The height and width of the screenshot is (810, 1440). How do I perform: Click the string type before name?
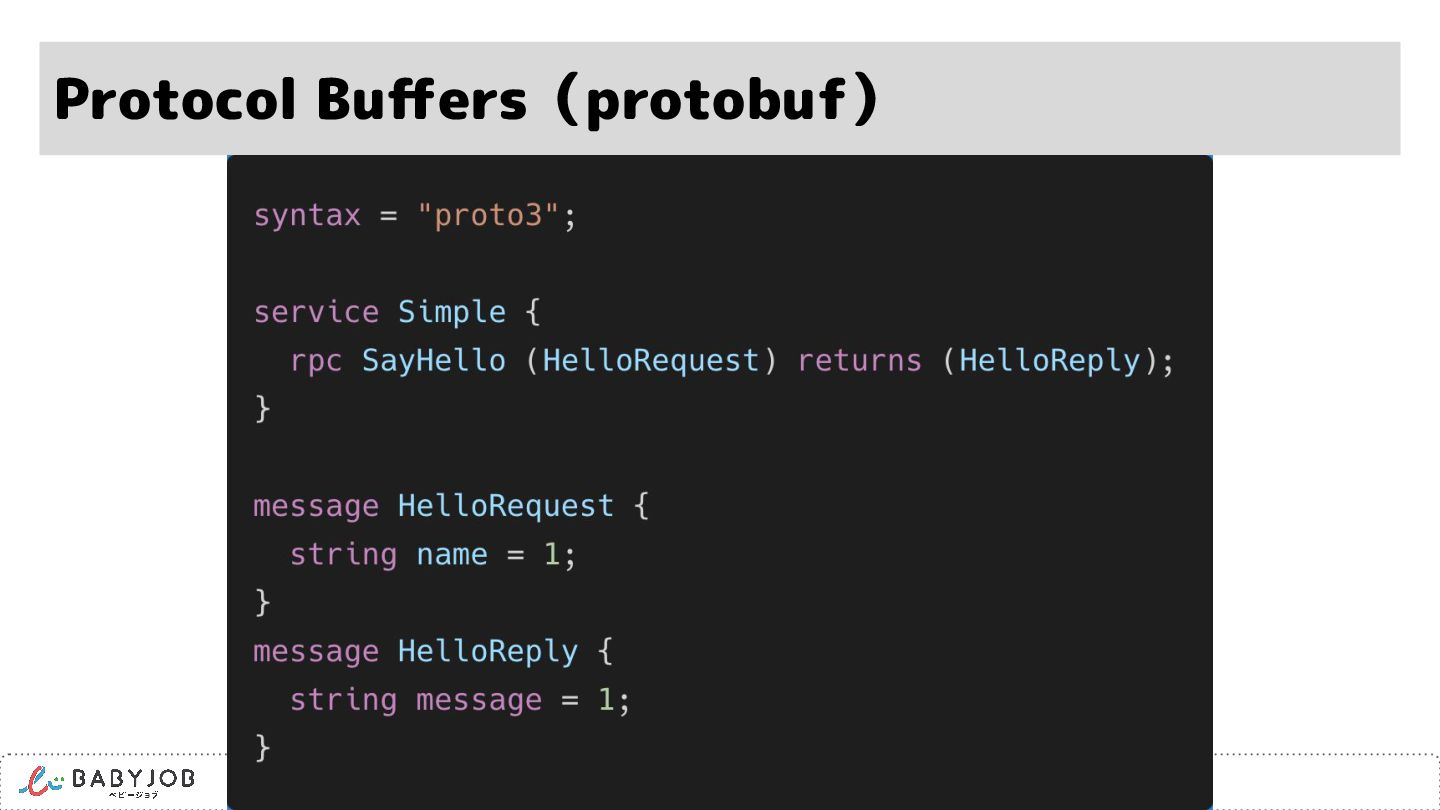[343, 554]
